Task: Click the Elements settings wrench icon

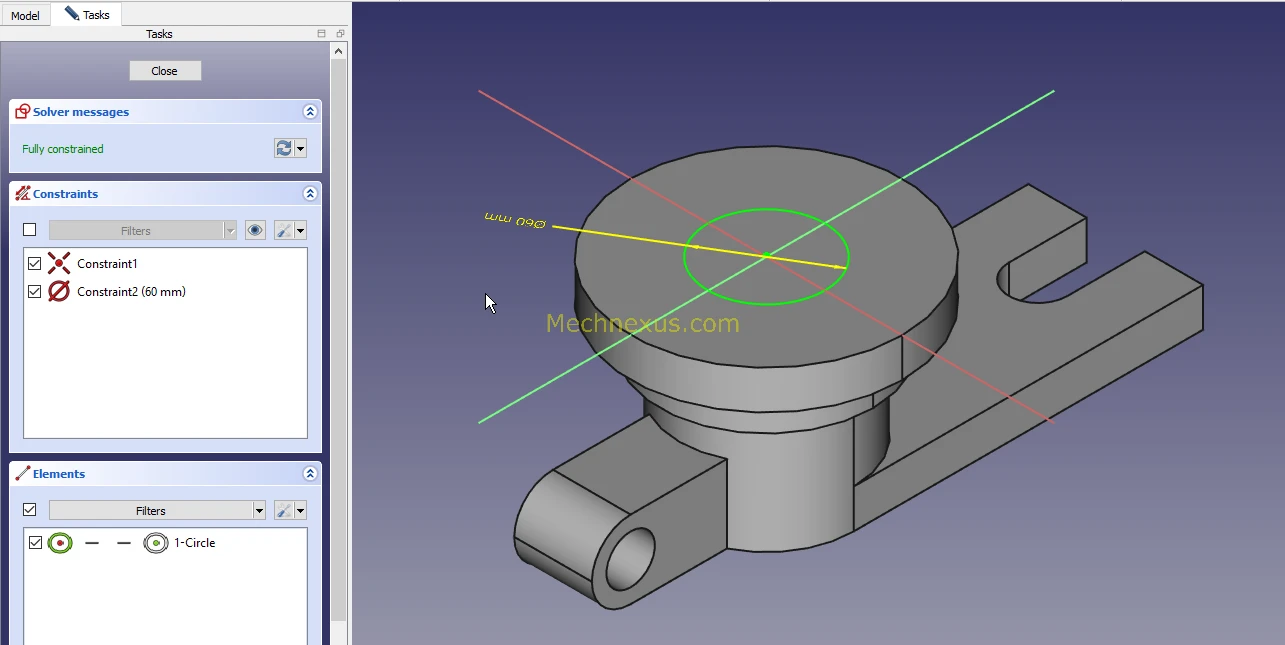Action: click(284, 510)
